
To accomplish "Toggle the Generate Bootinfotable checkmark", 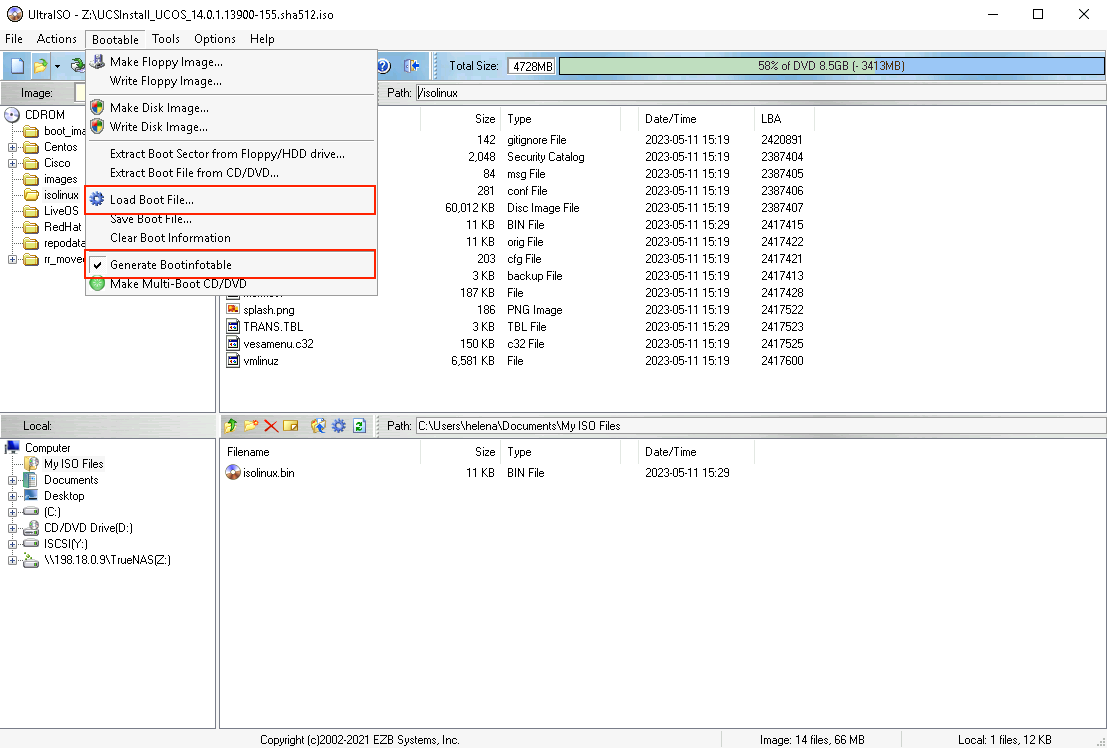I will 170,265.
